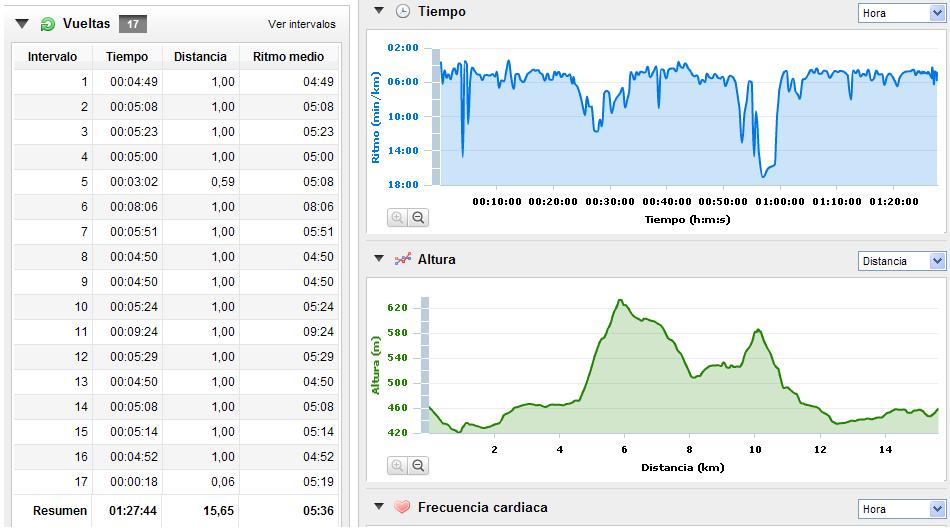Sort by Distancia column header
950x528 pixels.
click(x=200, y=56)
